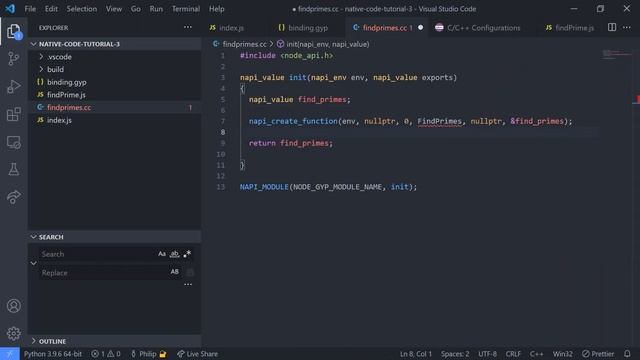Image resolution: width=640 pixels, height=360 pixels.
Task: Click Python 3.9.6 64-bit interpreter status
Action: (53, 354)
